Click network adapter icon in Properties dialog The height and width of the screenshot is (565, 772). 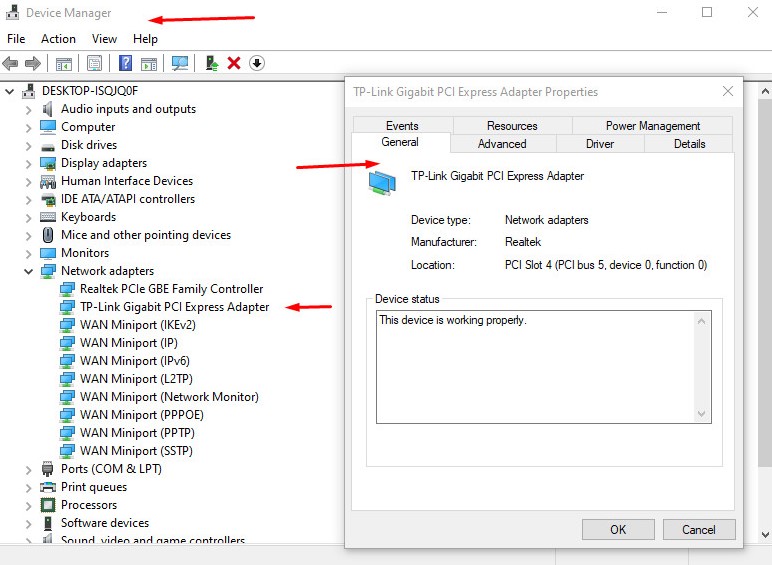pos(382,183)
